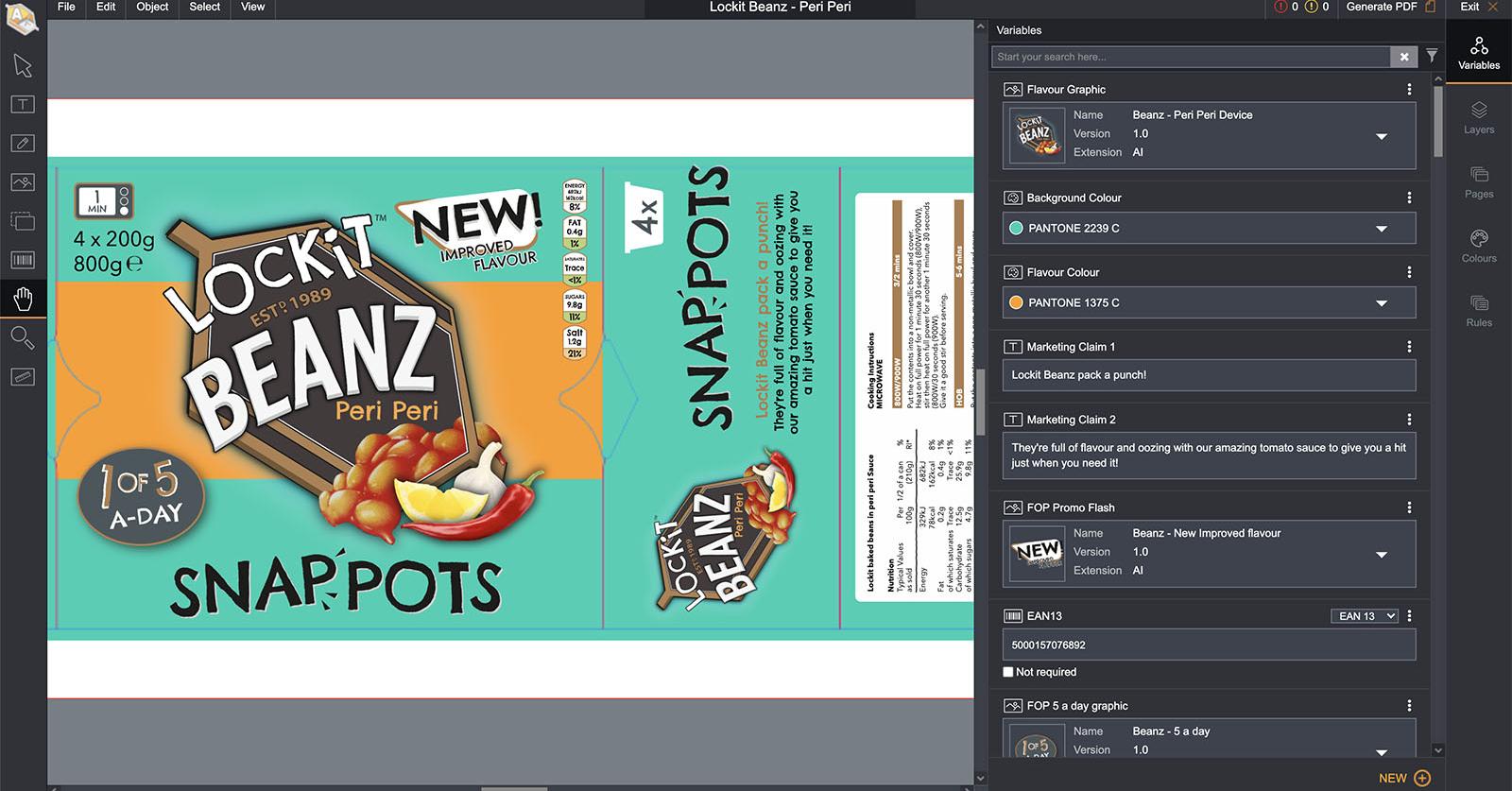Click the Flavour Graphic image variable icon
The width and height of the screenshot is (1512, 791).
1012,90
